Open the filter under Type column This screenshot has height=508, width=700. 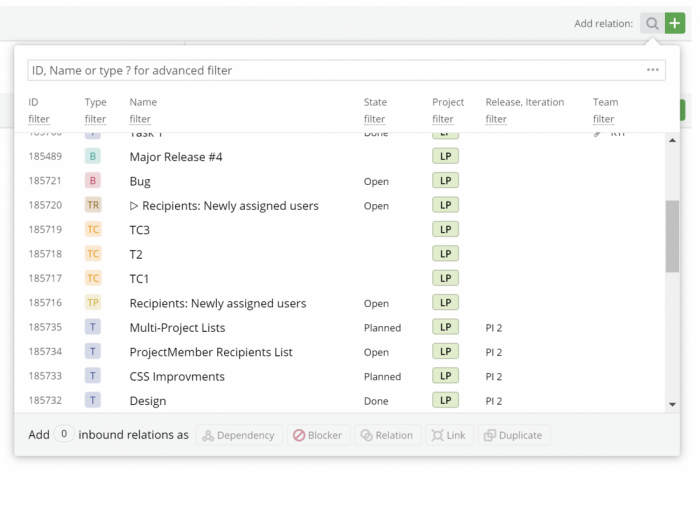click(95, 119)
